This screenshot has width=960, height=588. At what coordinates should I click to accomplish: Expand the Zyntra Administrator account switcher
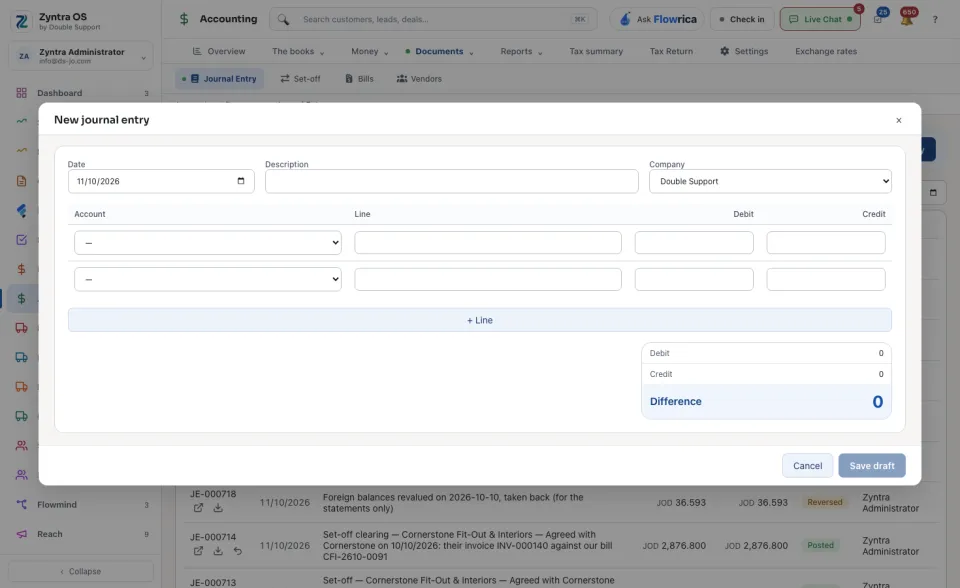tap(81, 56)
